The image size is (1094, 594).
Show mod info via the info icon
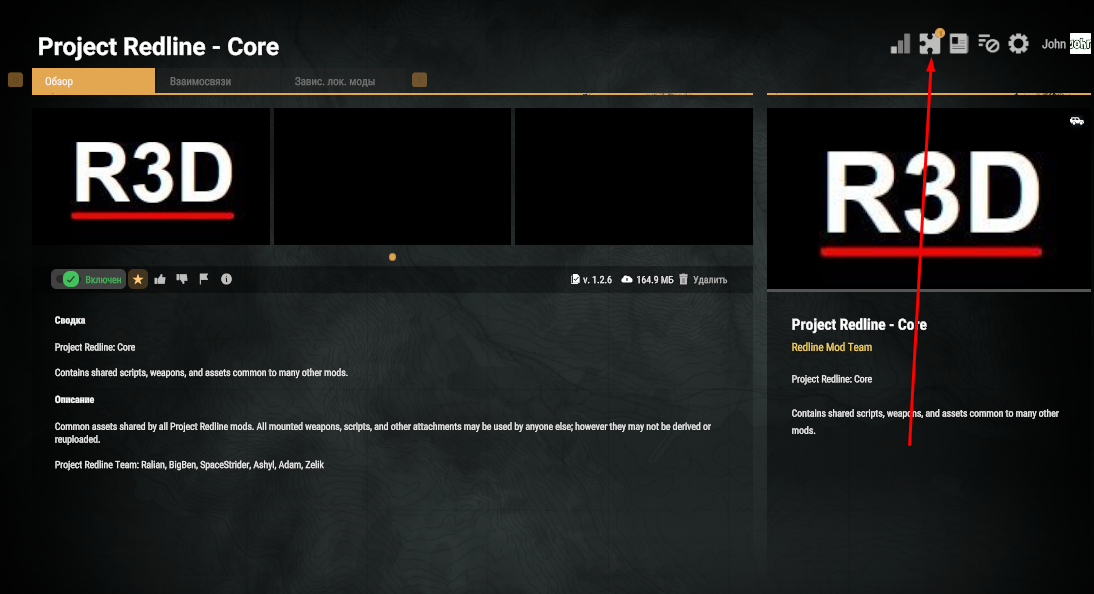[x=227, y=279]
